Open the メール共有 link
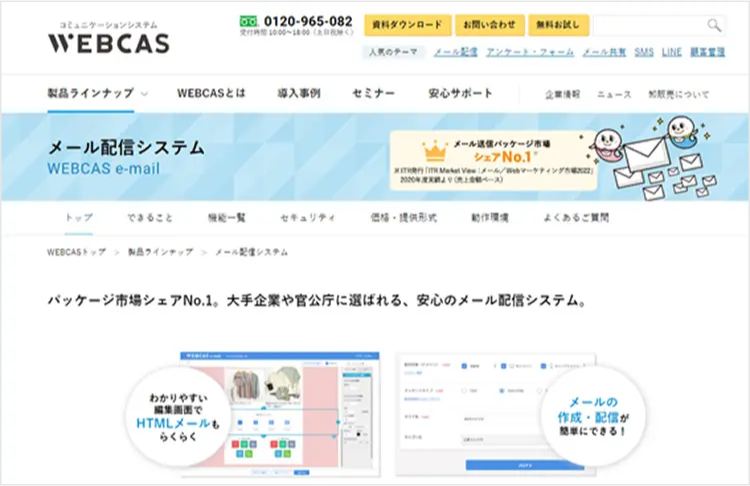Screen dimensions: 750x486 604,52
